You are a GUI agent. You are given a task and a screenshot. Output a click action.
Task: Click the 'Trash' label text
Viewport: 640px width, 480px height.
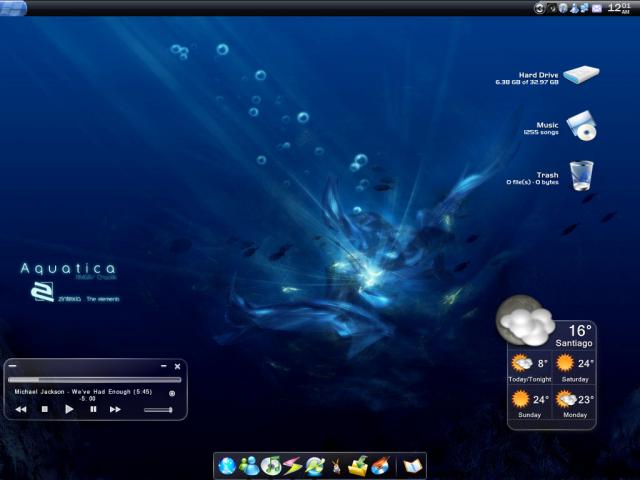(547, 175)
